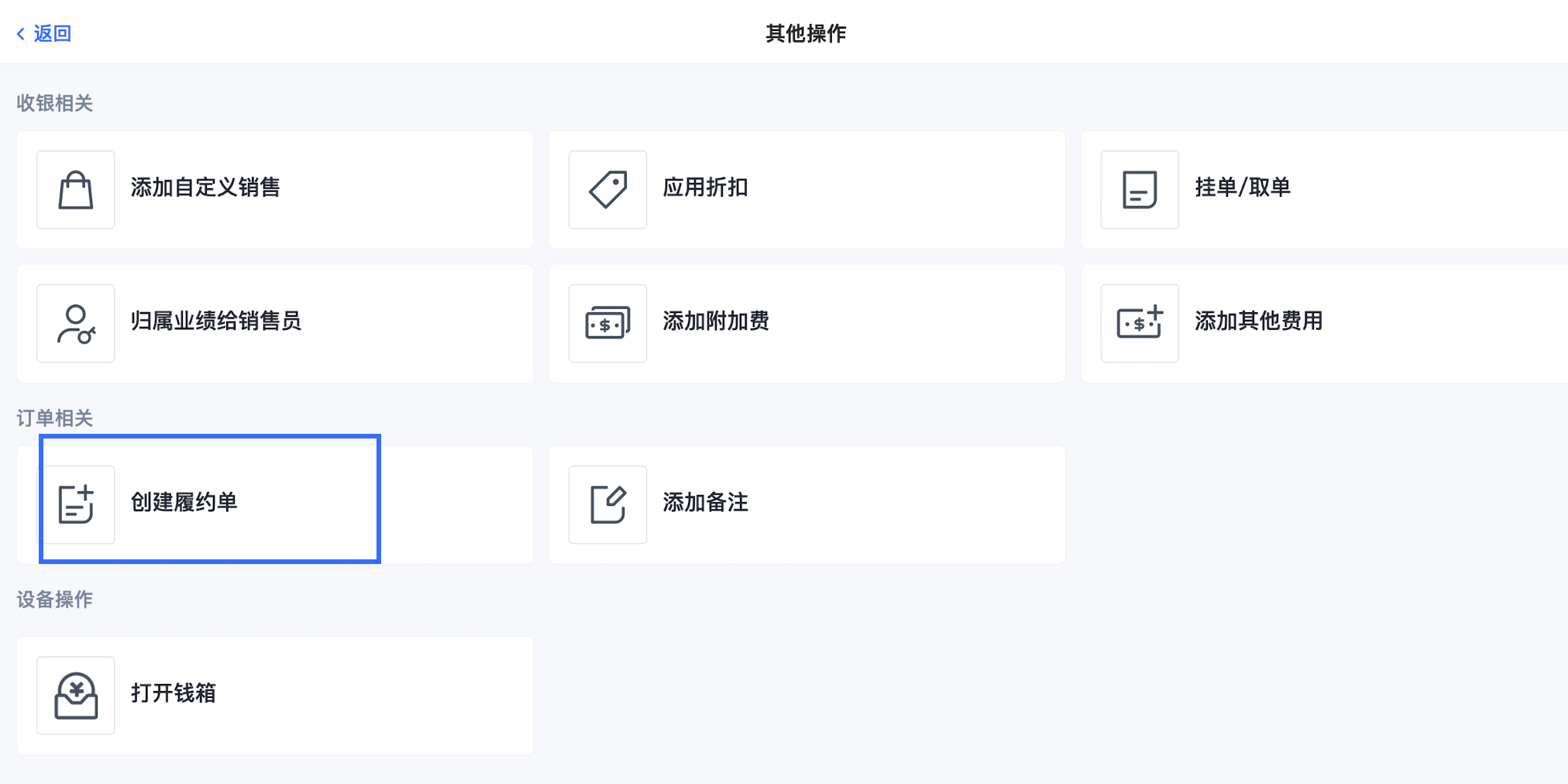Click the 添加备注 pencil note icon

[x=608, y=504]
